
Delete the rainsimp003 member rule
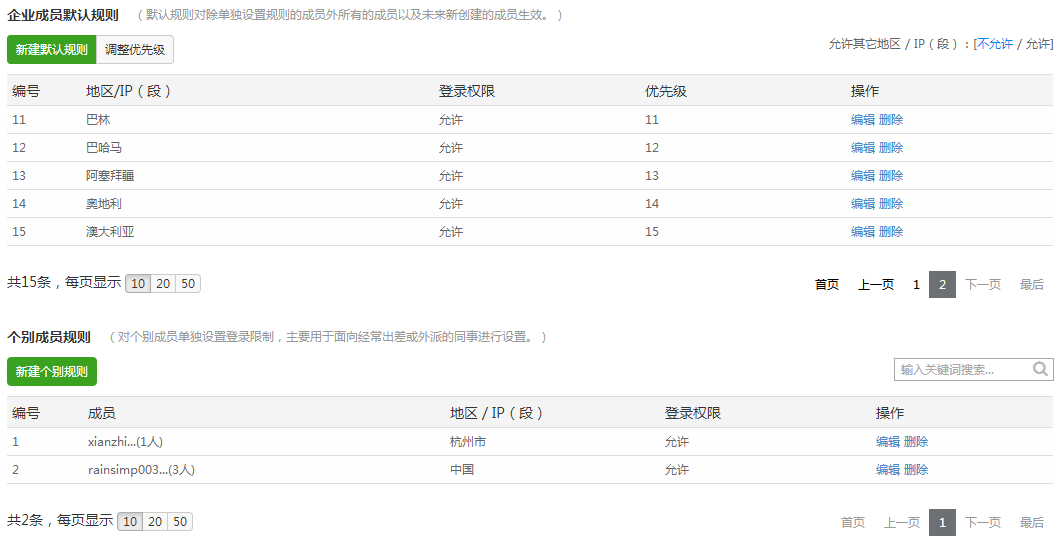(916, 470)
